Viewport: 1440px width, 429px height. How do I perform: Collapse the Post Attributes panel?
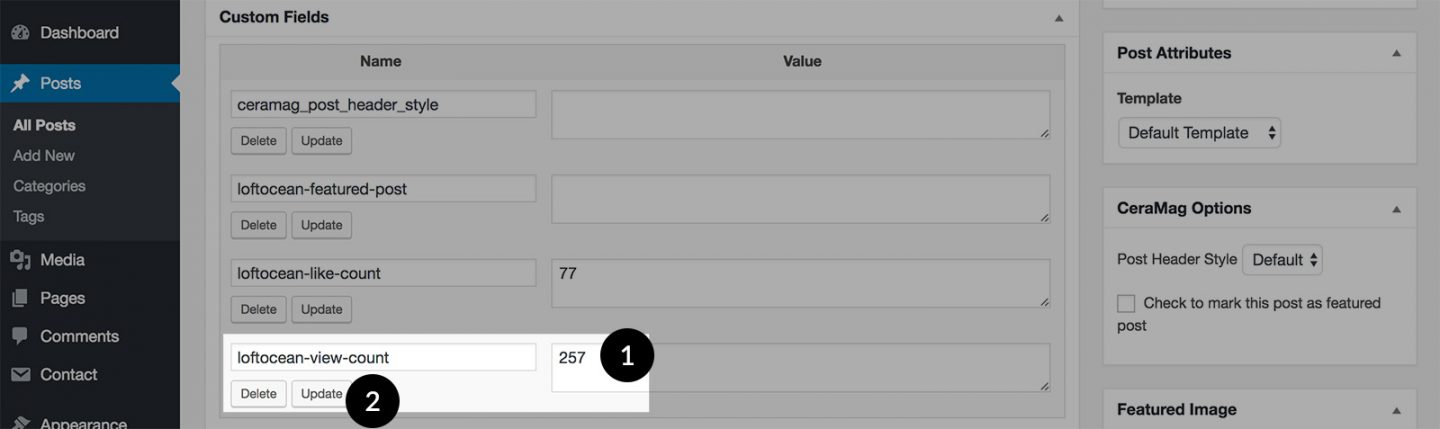[x=1397, y=53]
